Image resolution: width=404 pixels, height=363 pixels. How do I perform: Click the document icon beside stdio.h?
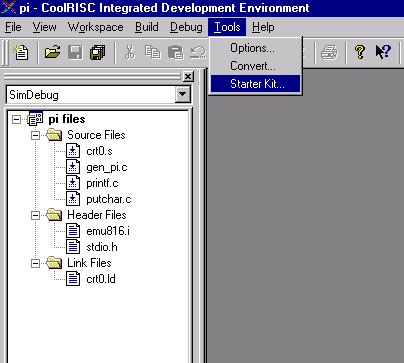(73, 247)
